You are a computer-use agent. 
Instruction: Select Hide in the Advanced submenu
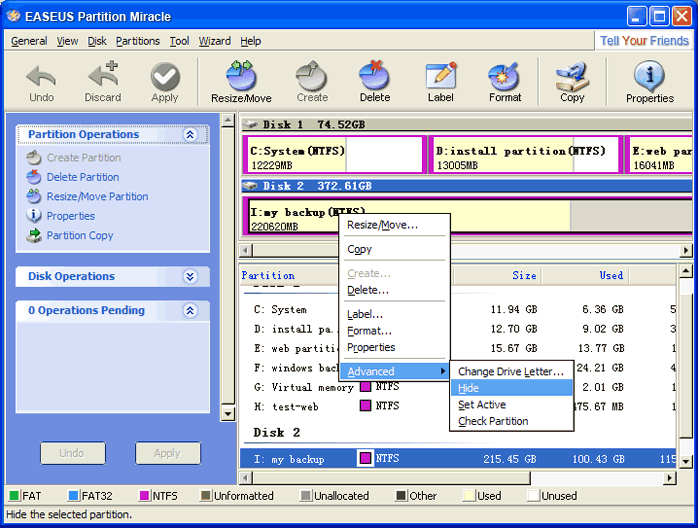[468, 388]
